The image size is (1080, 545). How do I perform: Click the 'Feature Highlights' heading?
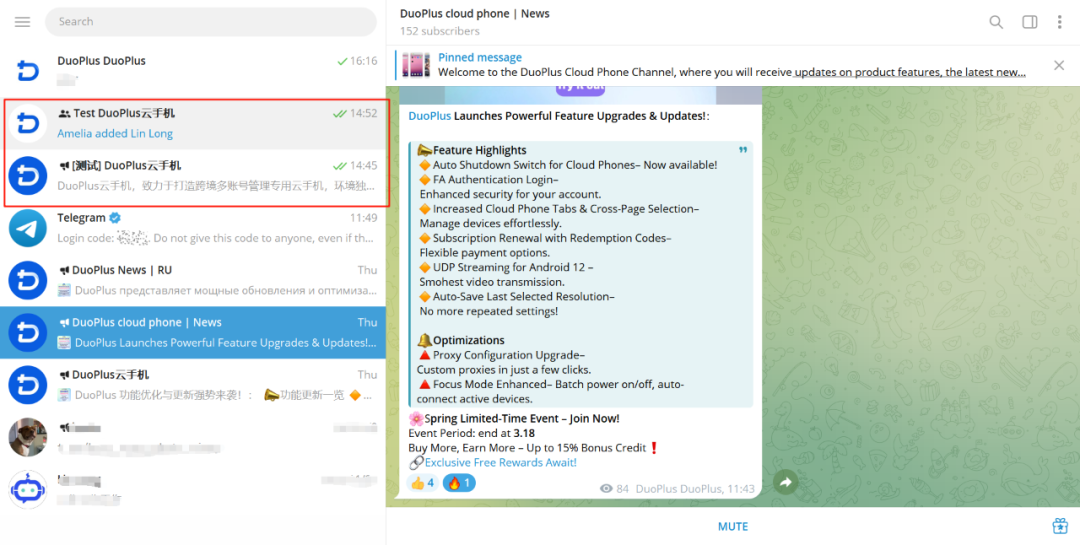tap(479, 150)
